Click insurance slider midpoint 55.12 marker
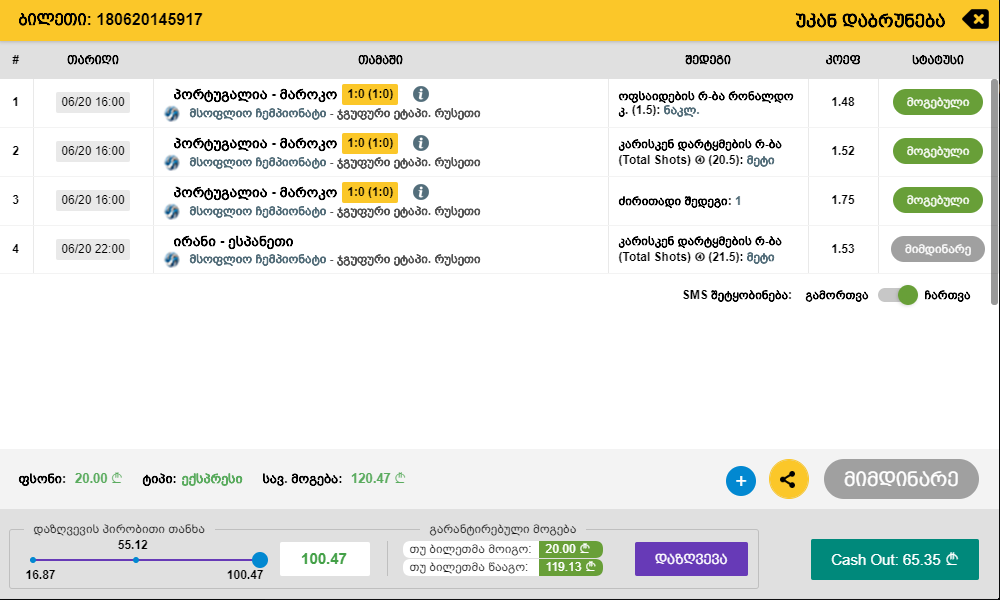This screenshot has height=600, width=1000. (136, 560)
